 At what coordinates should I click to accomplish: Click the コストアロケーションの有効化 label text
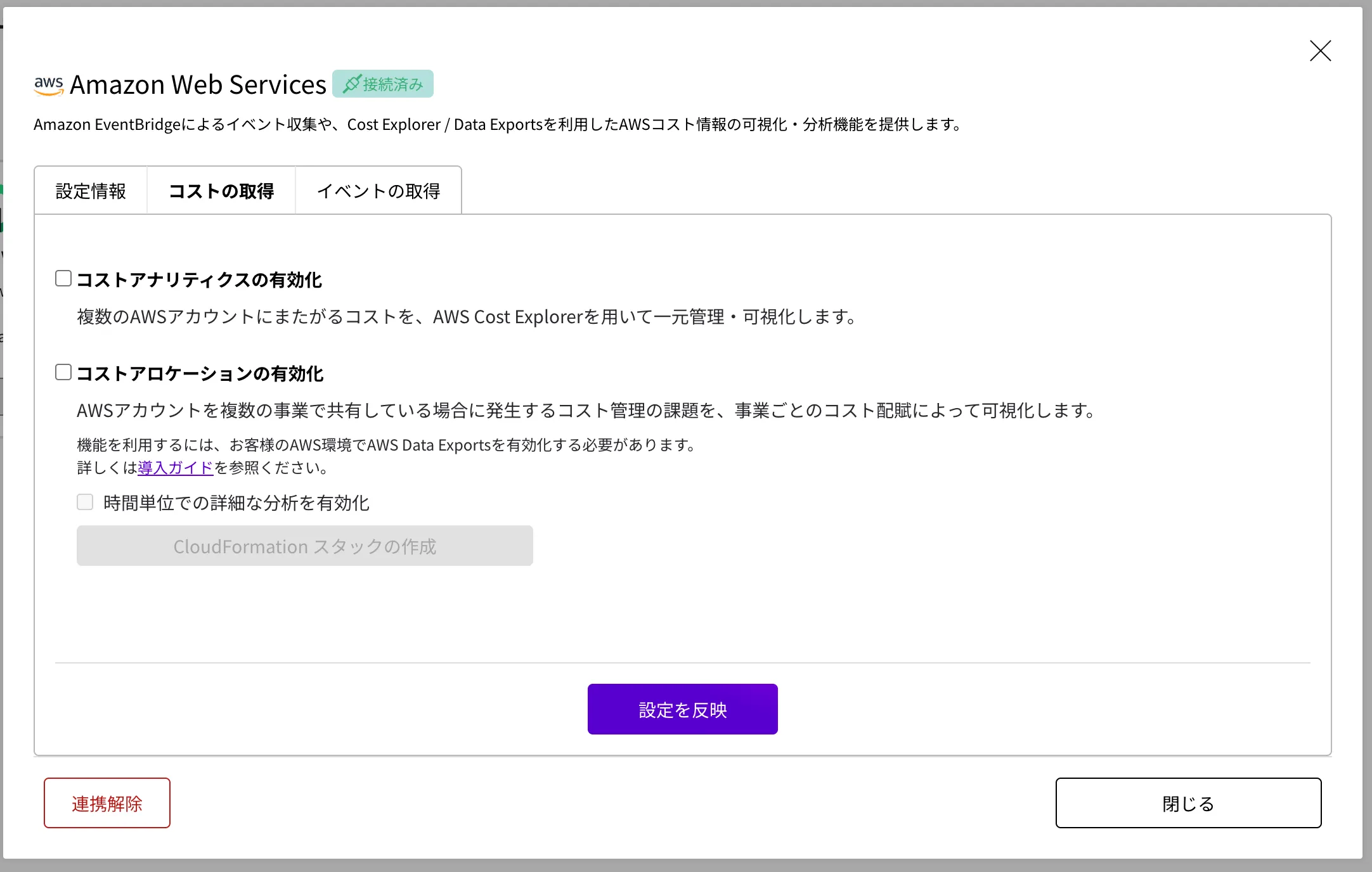(x=200, y=373)
